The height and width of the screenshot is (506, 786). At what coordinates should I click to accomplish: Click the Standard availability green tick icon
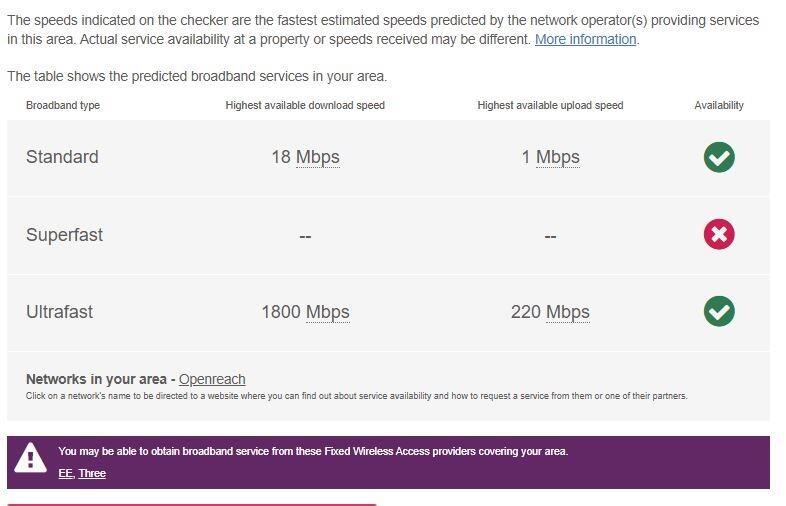tap(718, 157)
